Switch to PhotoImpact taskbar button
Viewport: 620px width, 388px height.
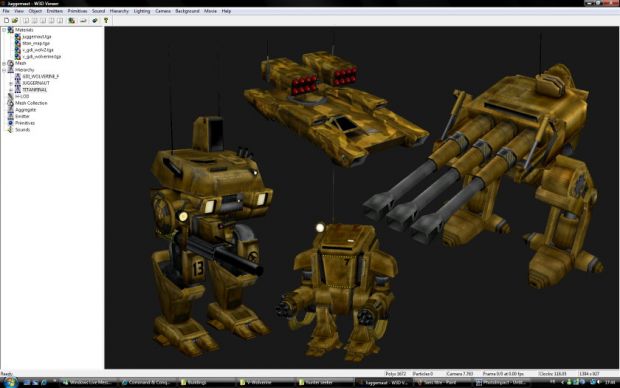coord(500,383)
